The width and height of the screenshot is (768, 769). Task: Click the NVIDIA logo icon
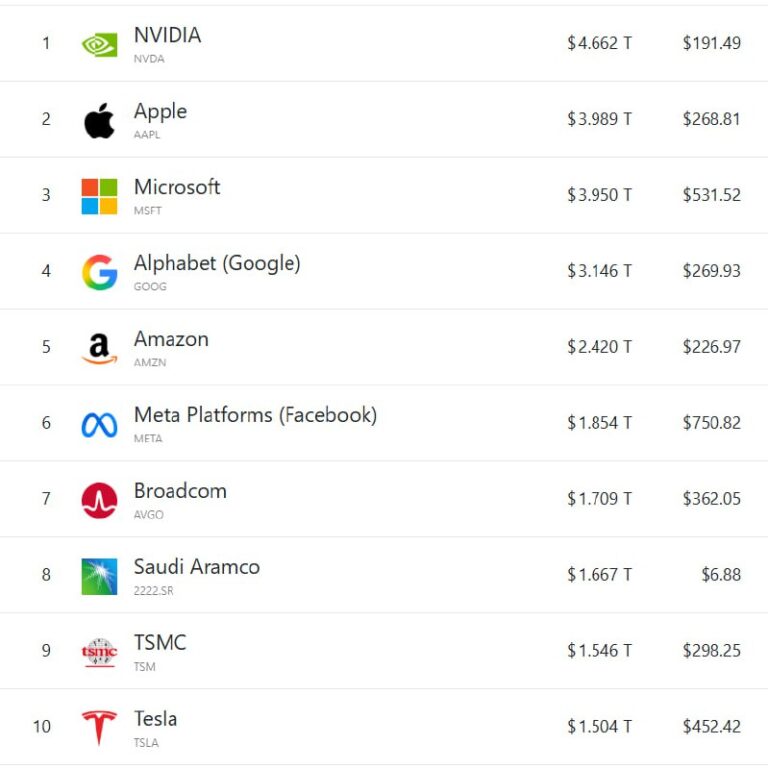tap(99, 44)
